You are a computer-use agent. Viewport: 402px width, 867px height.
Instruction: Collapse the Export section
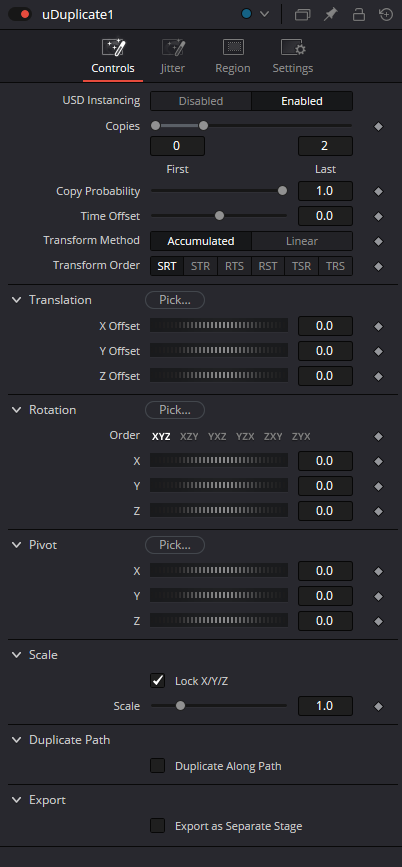[x=17, y=800]
